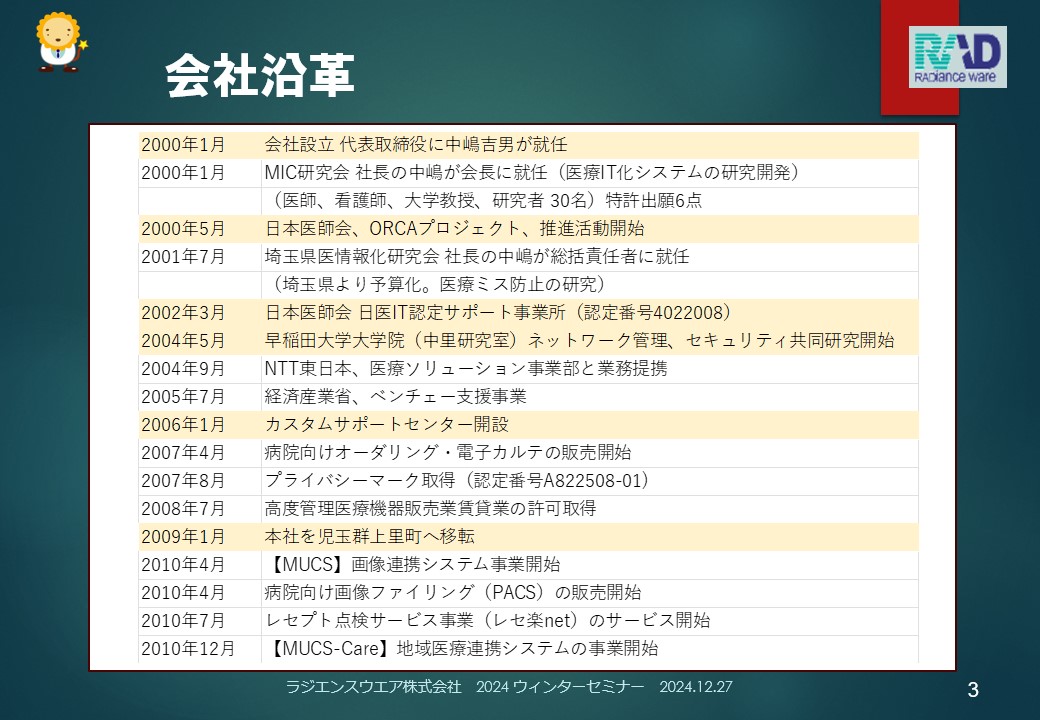The image size is (1040, 720).
Task: Click the 医療ミス防止の研究 line
Action: coord(435,285)
